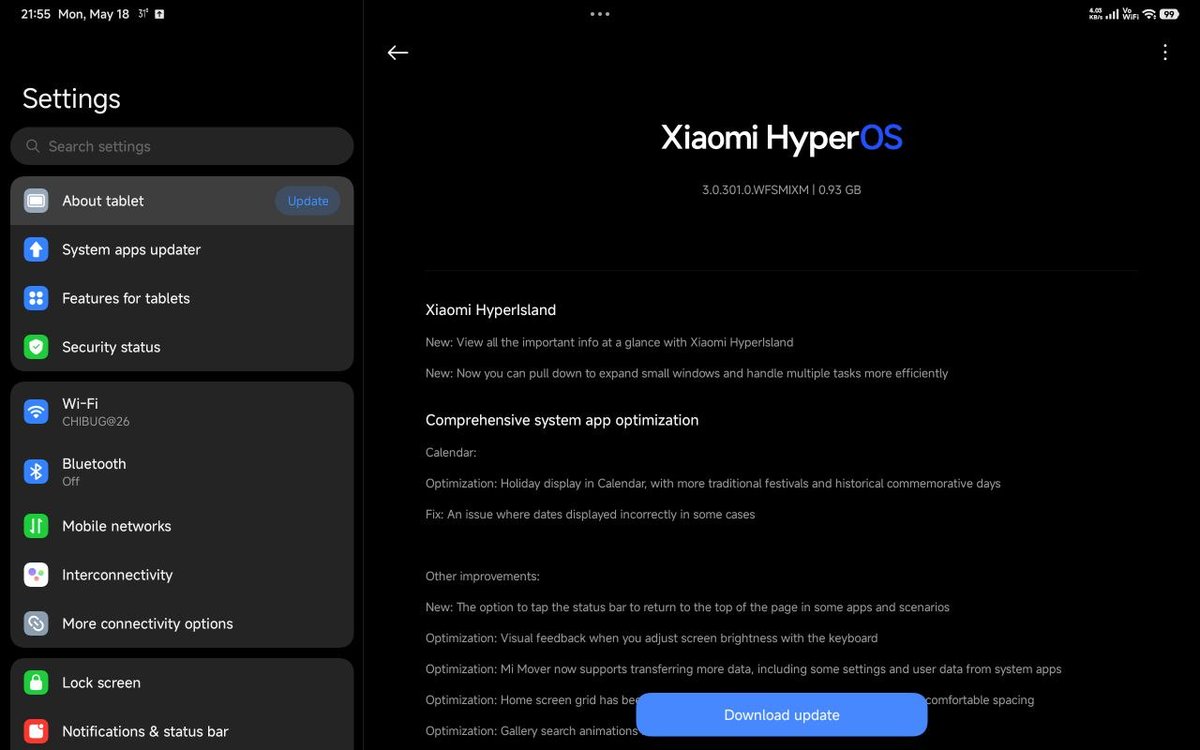This screenshot has height=750, width=1200.
Task: Tap the clock showing 21:55
Action: [x=36, y=14]
